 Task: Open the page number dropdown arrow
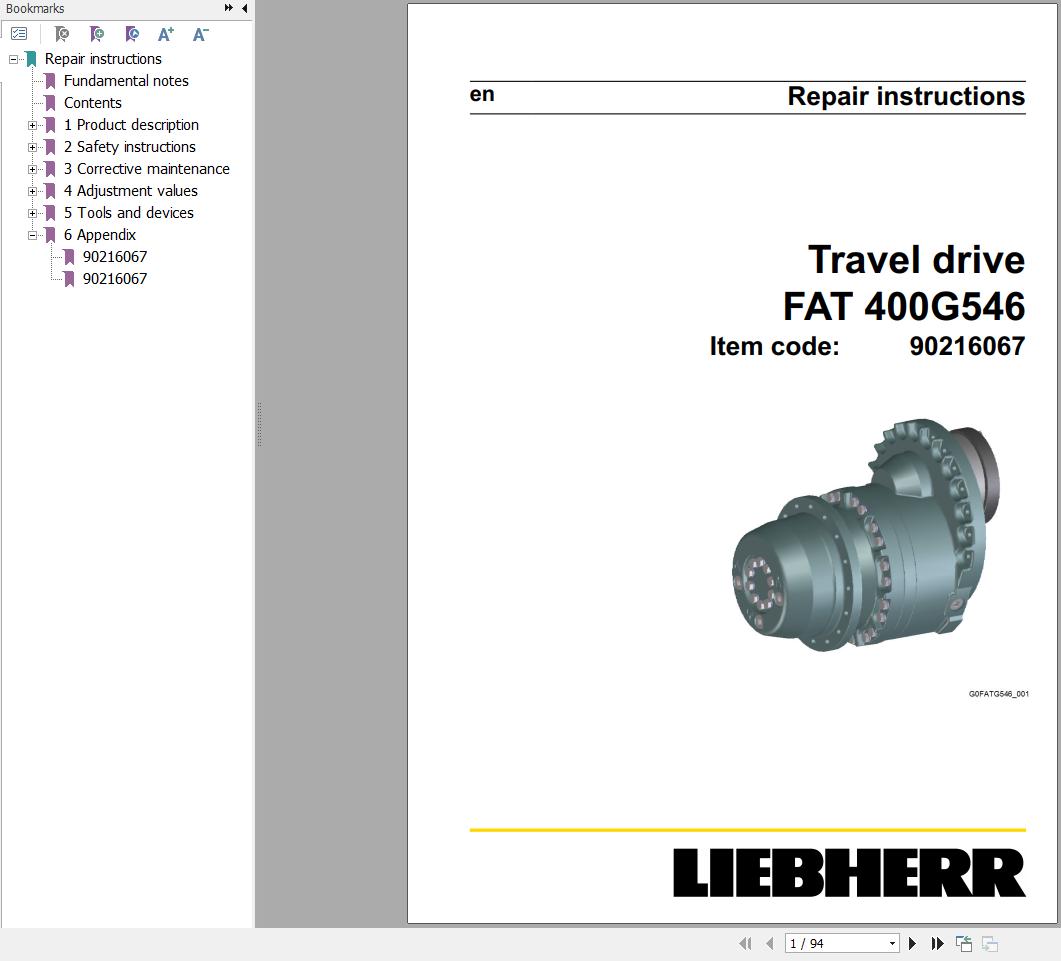click(x=893, y=943)
